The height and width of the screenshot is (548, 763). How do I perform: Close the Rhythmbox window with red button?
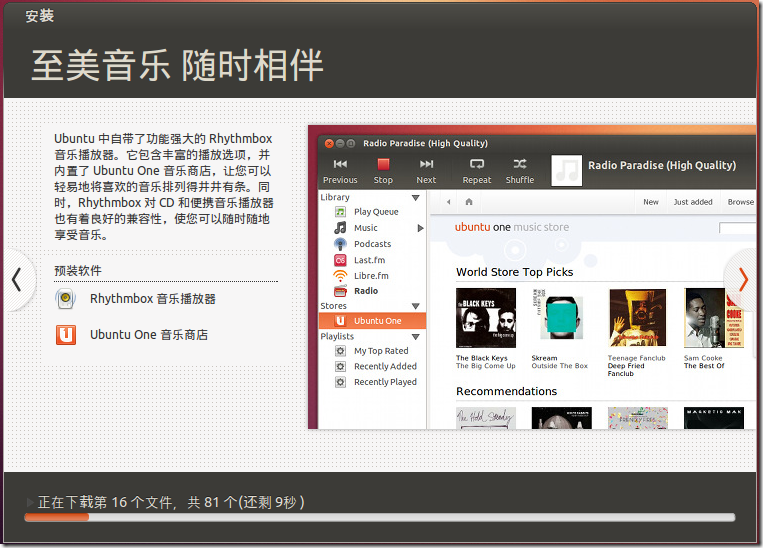pyautogui.click(x=329, y=144)
